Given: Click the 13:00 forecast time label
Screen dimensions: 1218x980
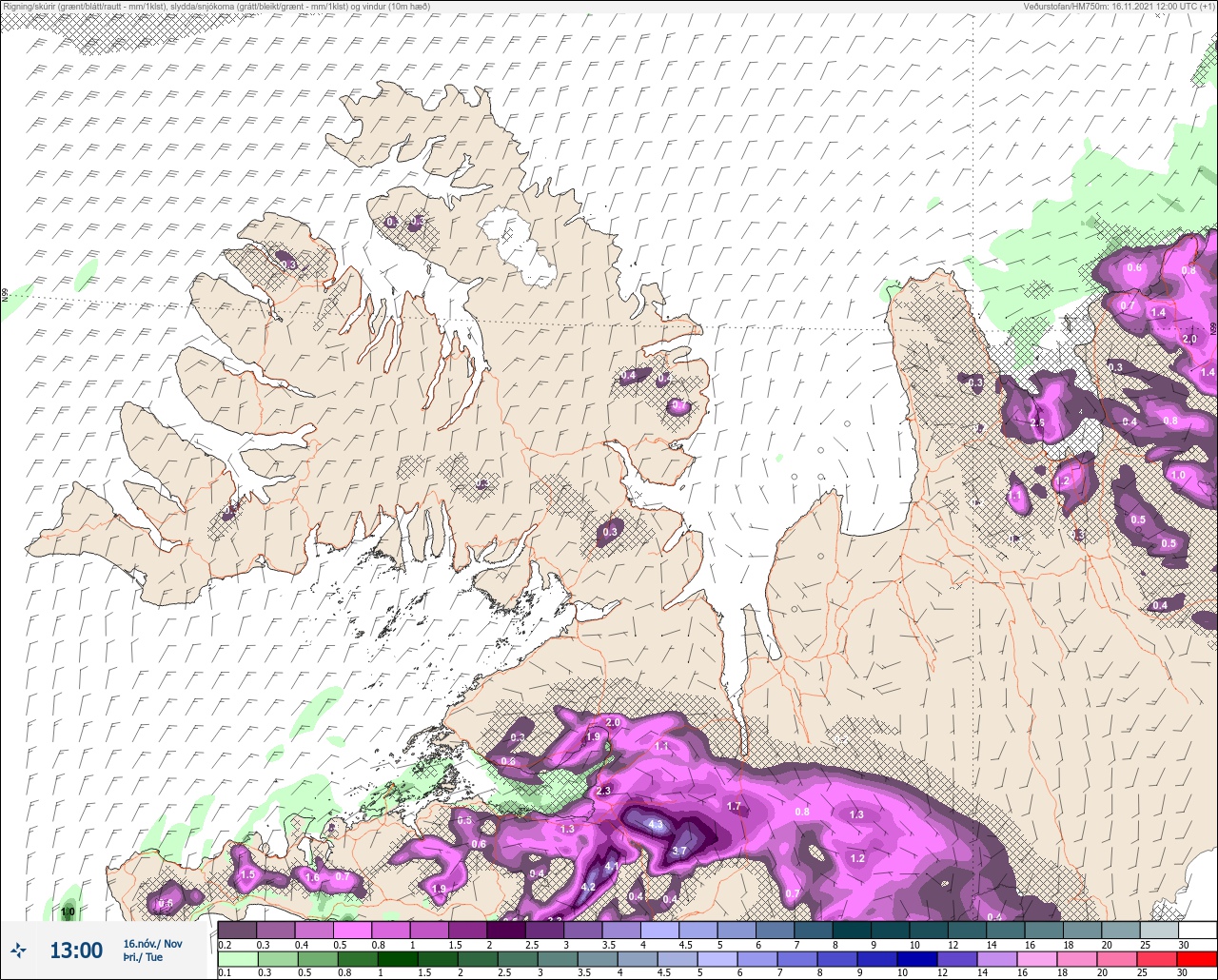Looking at the screenshot, I should pyautogui.click(x=76, y=951).
